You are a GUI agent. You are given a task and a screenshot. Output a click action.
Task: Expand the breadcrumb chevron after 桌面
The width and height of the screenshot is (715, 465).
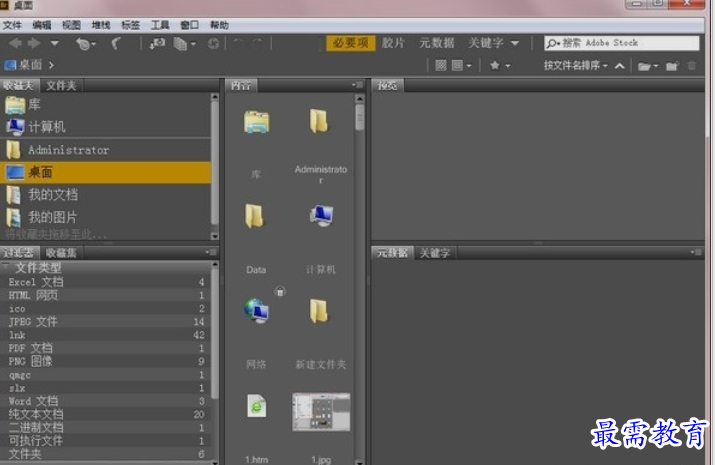click(x=51, y=66)
